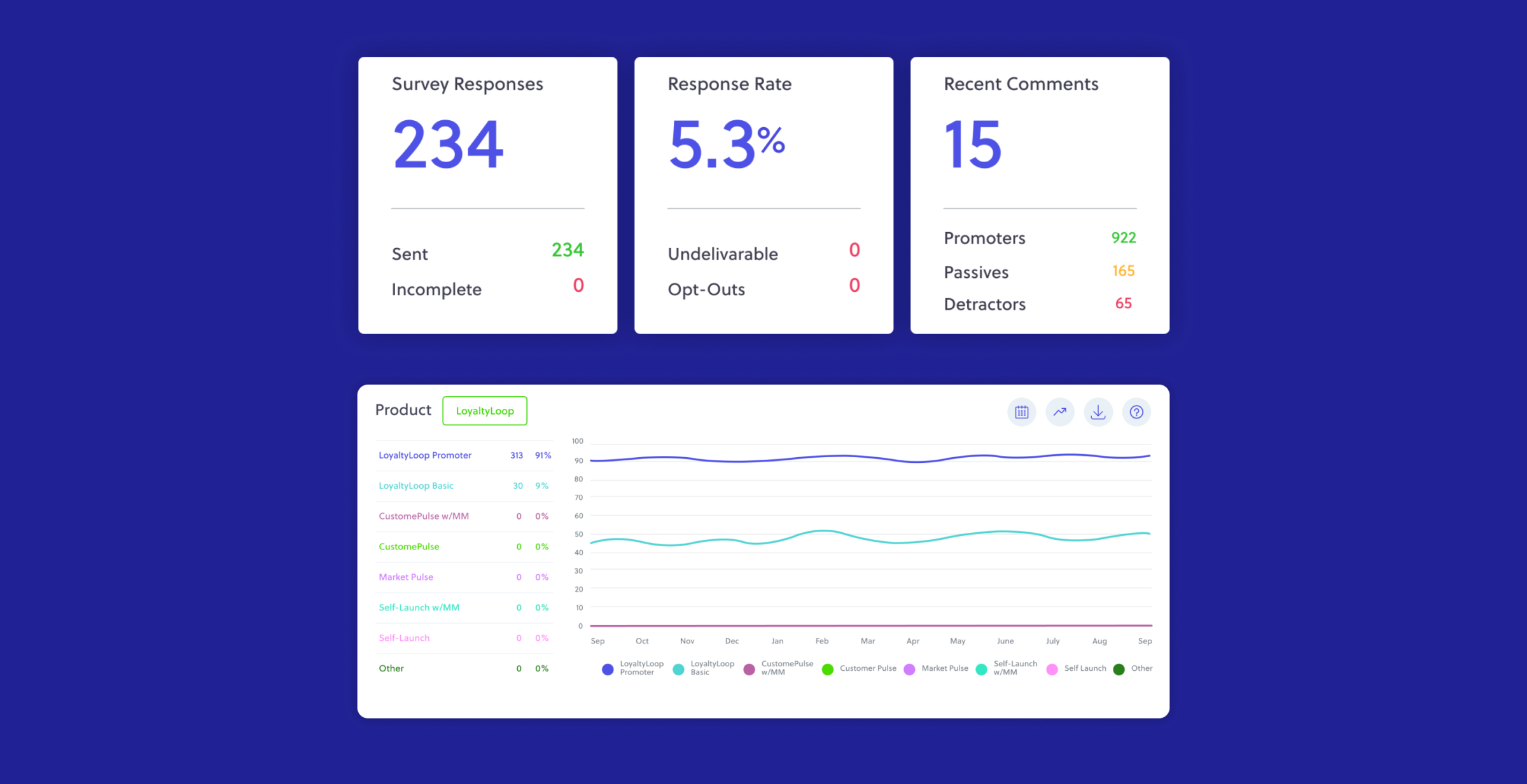Select LoyaltyLoop Basic row in list
The width and height of the screenshot is (1527, 784).
click(x=416, y=486)
